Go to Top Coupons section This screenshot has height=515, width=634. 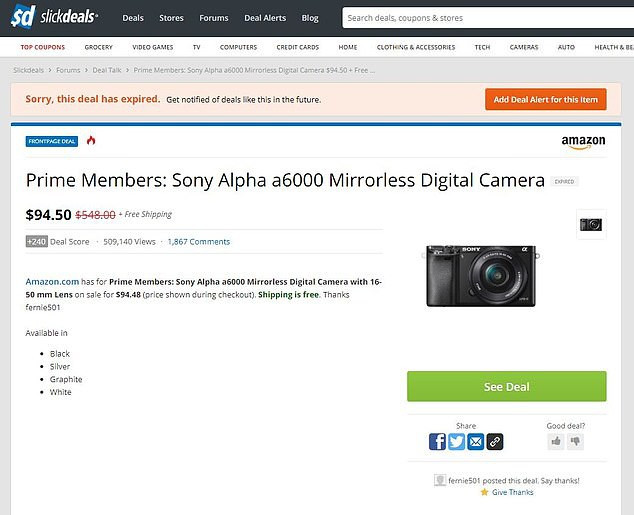pos(43,47)
